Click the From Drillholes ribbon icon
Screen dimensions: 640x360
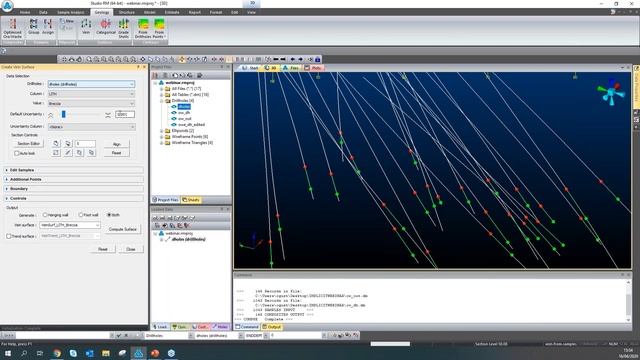(x=143, y=28)
